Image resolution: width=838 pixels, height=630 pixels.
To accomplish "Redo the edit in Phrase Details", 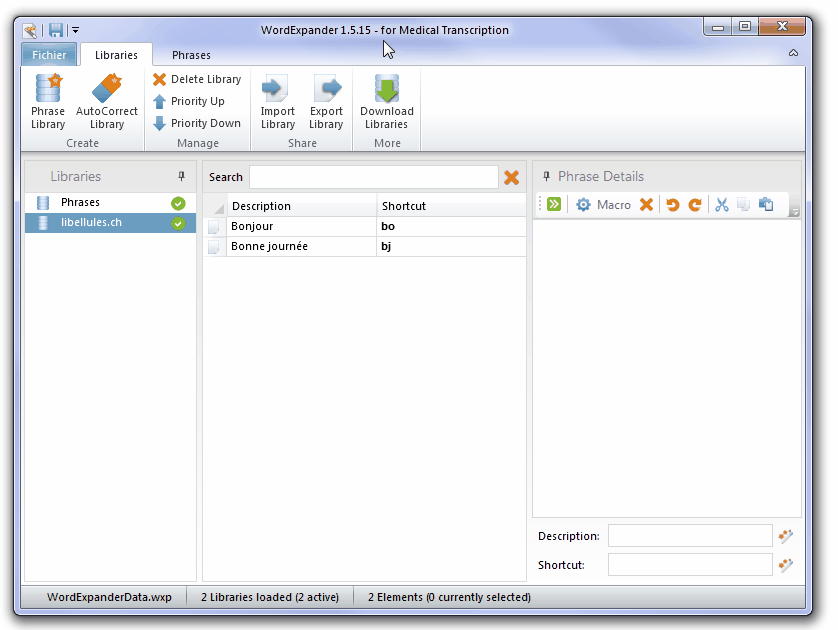I will (x=695, y=205).
